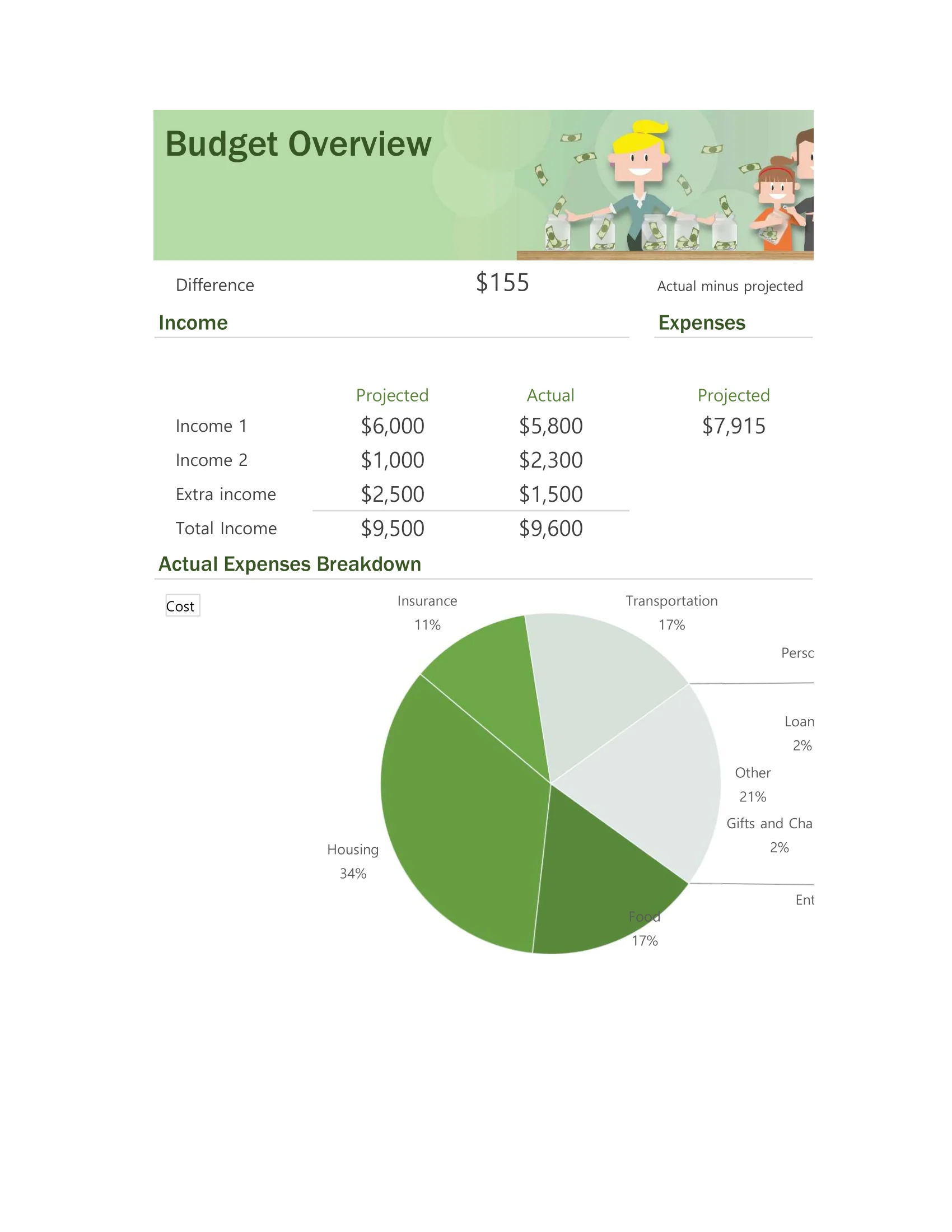Select the $6,000 projected Income 1 cell

(393, 426)
